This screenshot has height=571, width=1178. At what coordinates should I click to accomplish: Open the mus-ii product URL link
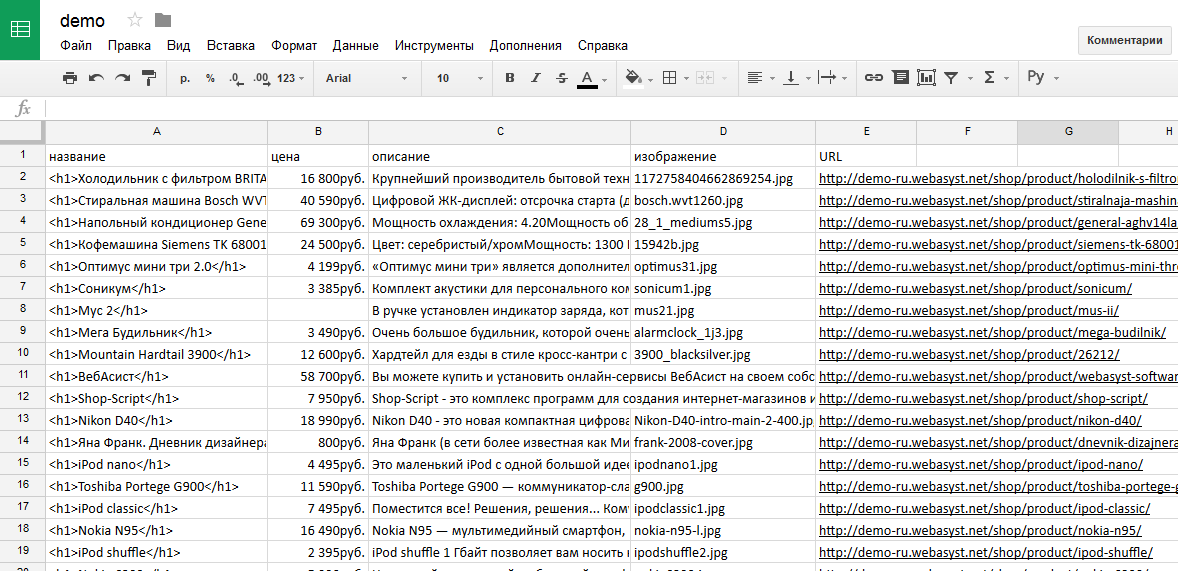[x=968, y=310]
